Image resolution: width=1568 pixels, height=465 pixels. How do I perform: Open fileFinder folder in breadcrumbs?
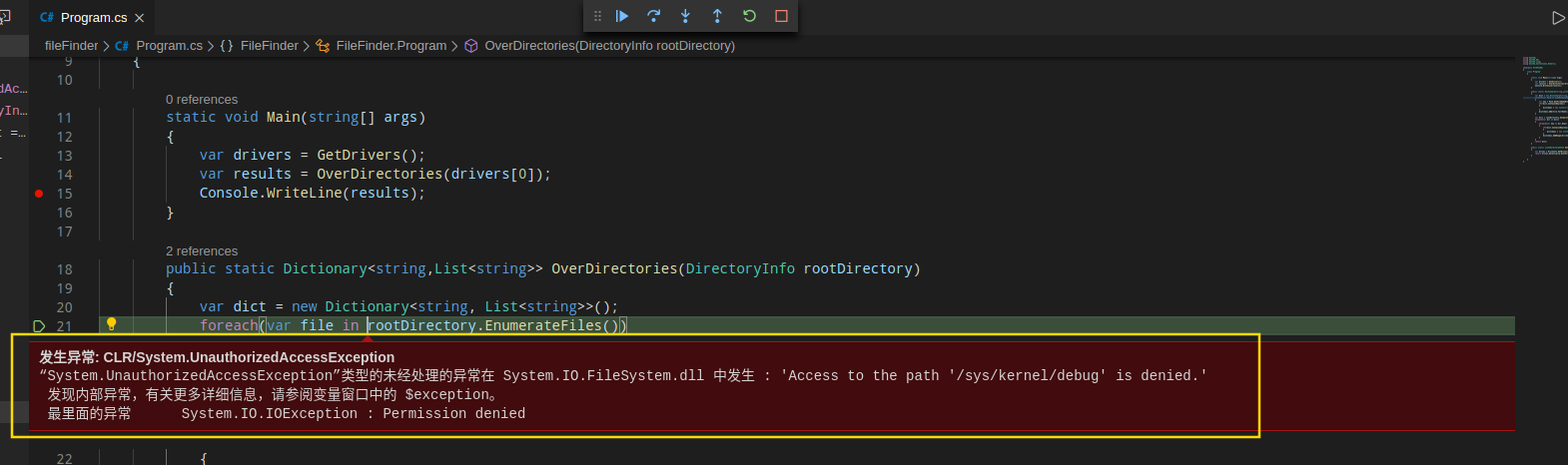tap(71, 46)
